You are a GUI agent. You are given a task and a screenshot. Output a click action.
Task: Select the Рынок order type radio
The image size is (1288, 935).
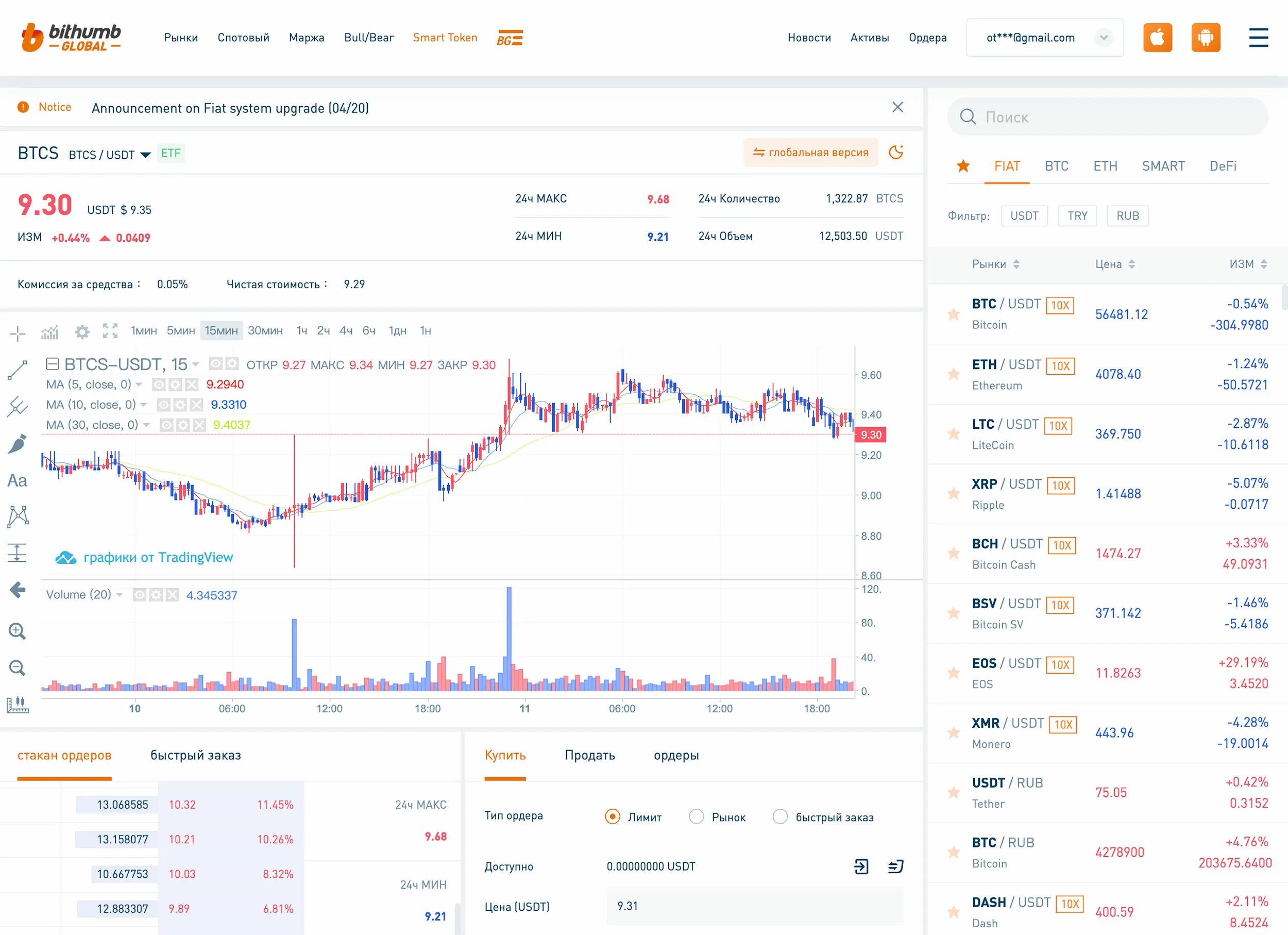(696, 817)
